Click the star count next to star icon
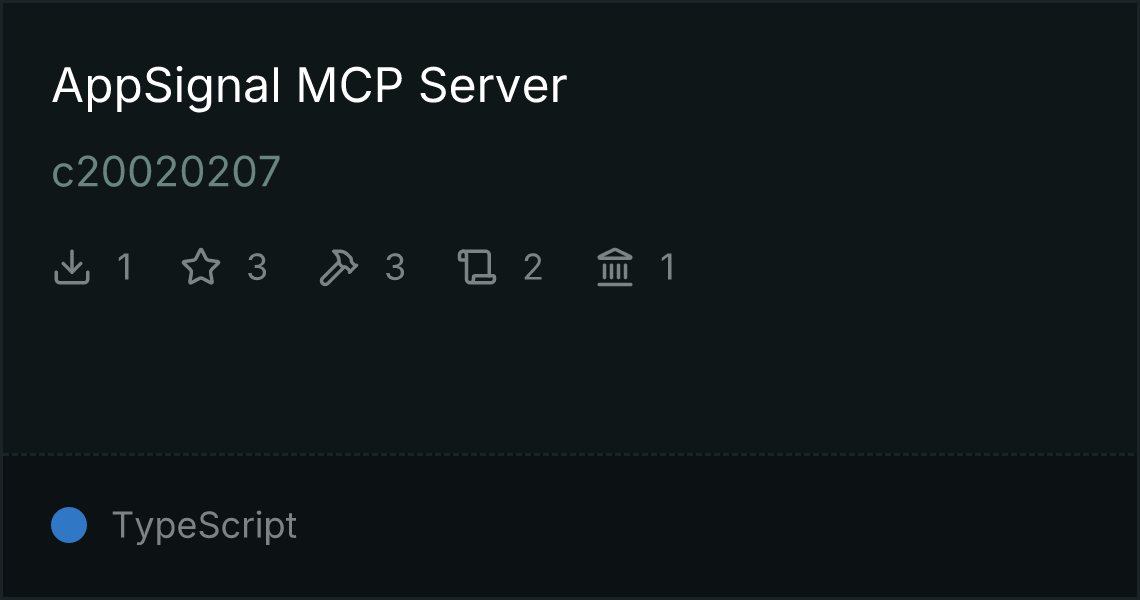Viewport: 1140px width, 600px height. [257, 267]
